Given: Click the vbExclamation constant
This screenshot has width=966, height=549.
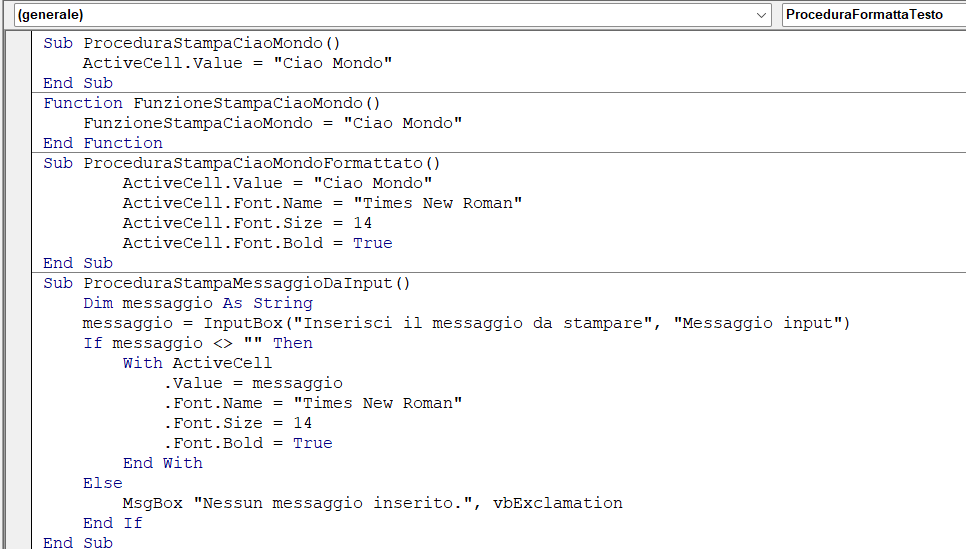Looking at the screenshot, I should point(557,503).
